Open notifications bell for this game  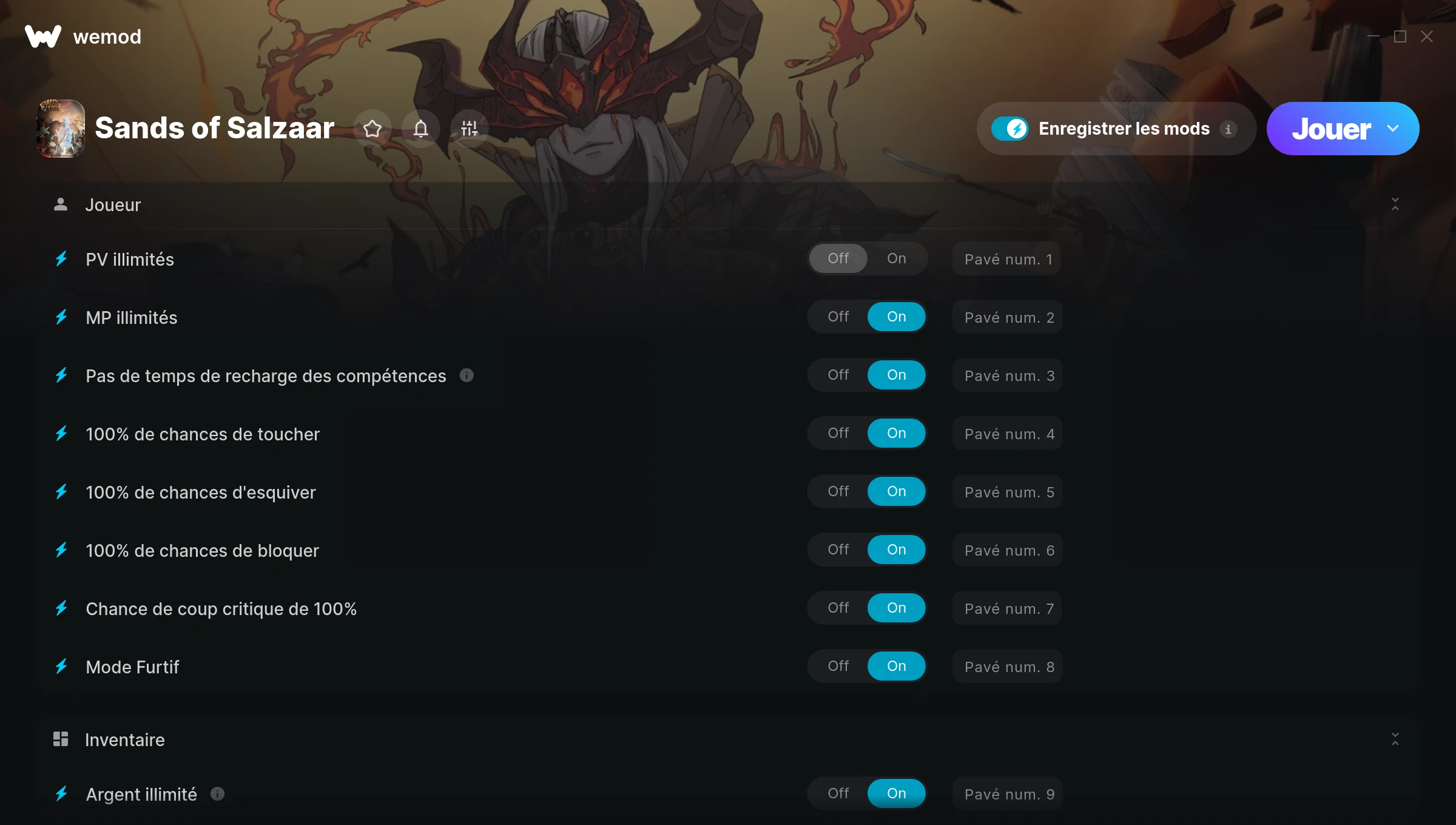pos(421,129)
